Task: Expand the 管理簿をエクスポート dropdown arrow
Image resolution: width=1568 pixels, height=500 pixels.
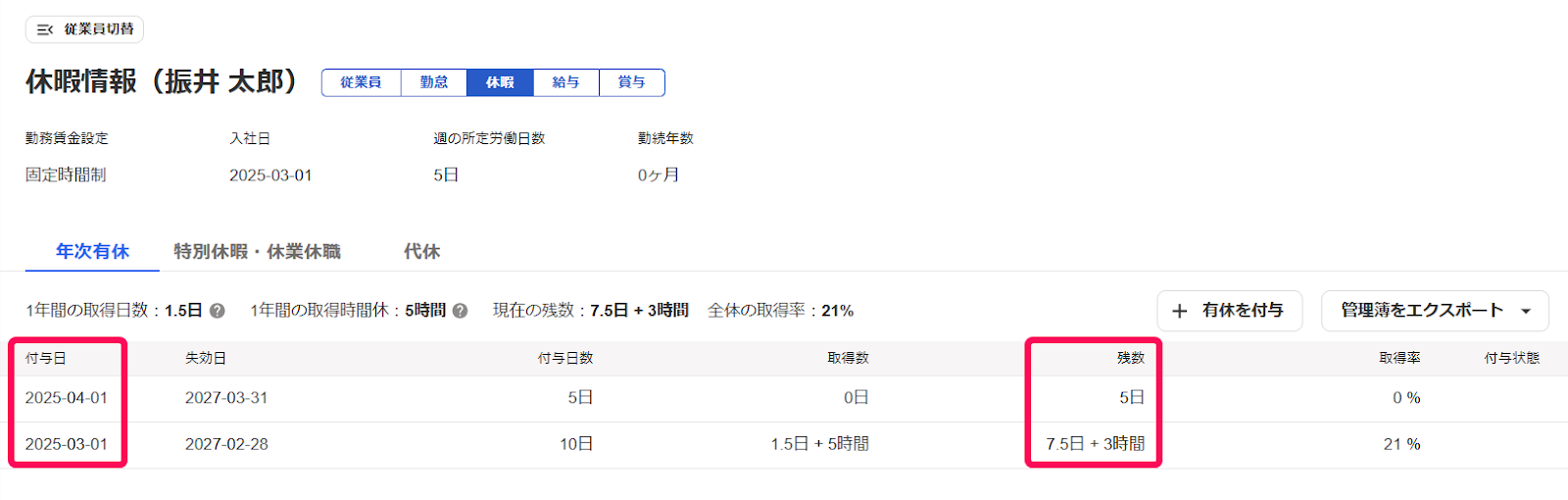Action: 1526,311
